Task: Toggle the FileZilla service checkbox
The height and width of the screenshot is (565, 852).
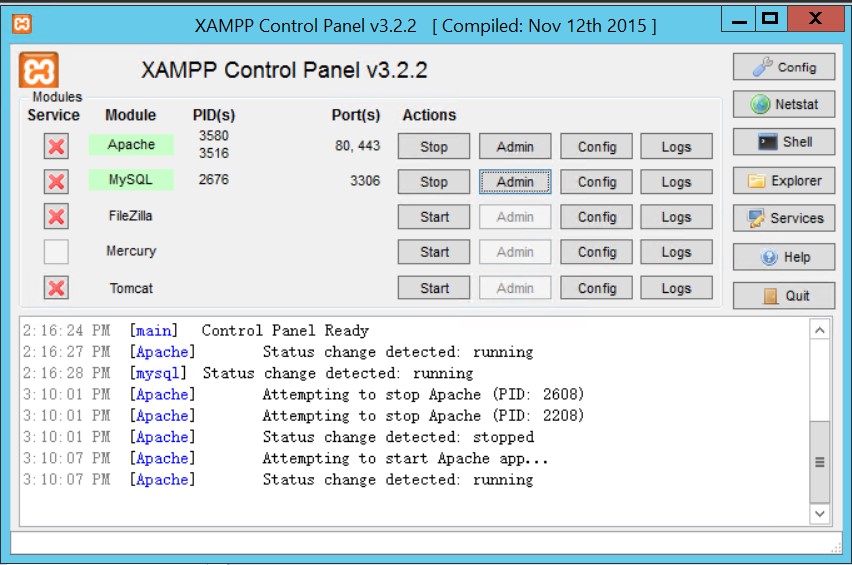Action: (x=56, y=217)
